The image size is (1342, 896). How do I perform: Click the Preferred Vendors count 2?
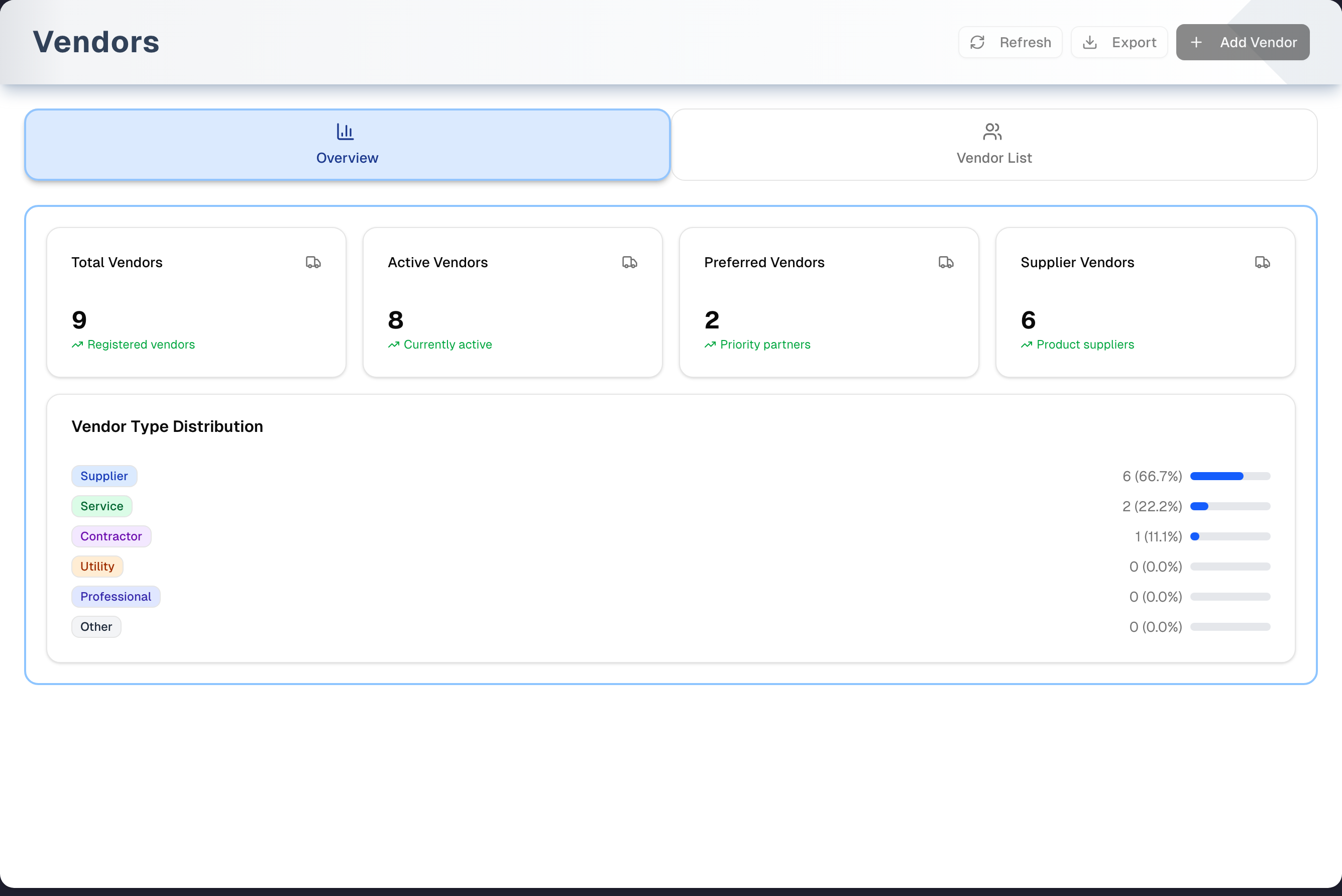(x=712, y=320)
